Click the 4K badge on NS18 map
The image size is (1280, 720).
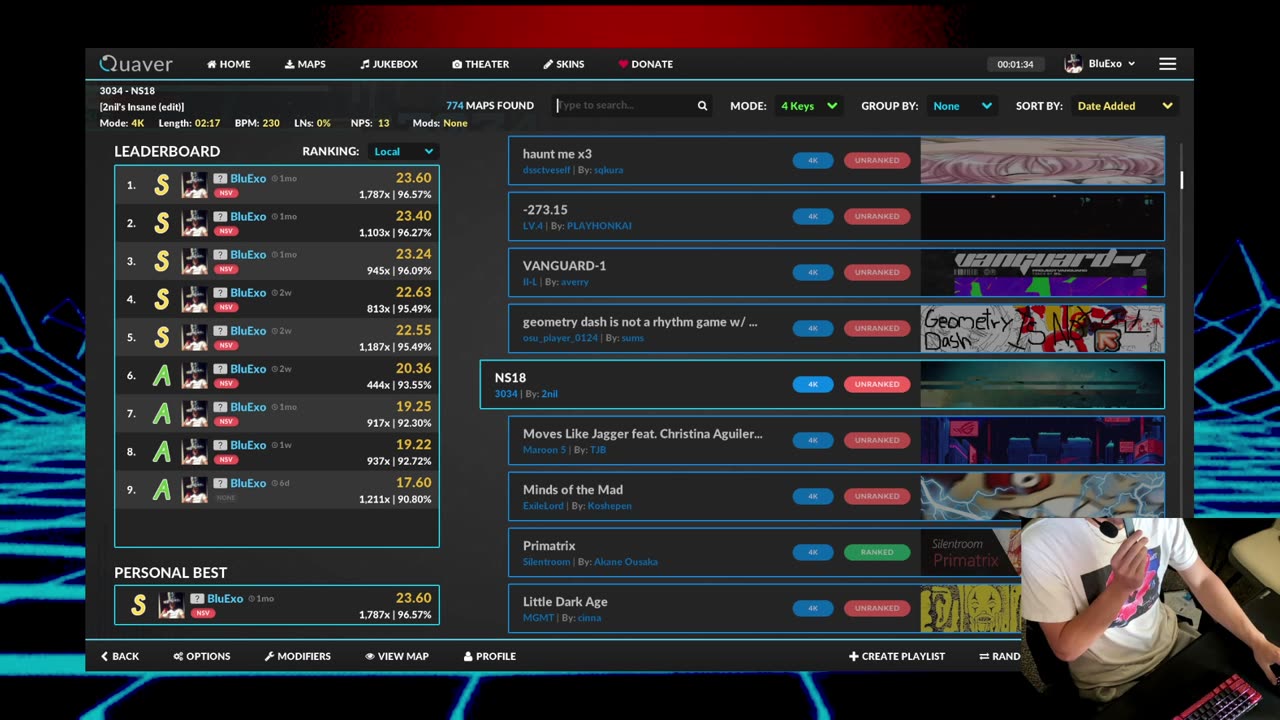pos(813,384)
